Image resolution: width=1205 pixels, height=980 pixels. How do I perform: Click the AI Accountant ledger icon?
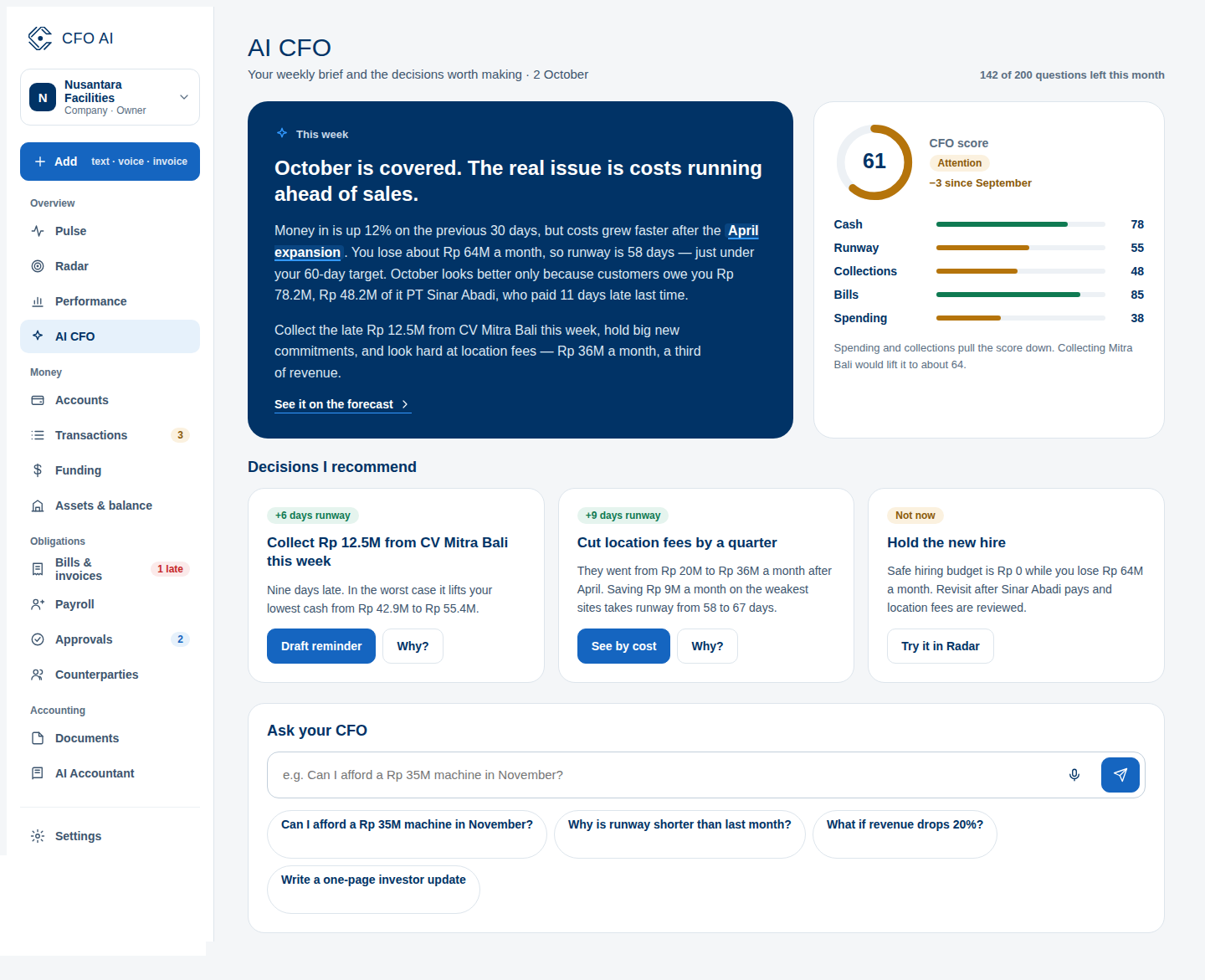pyautogui.click(x=38, y=773)
